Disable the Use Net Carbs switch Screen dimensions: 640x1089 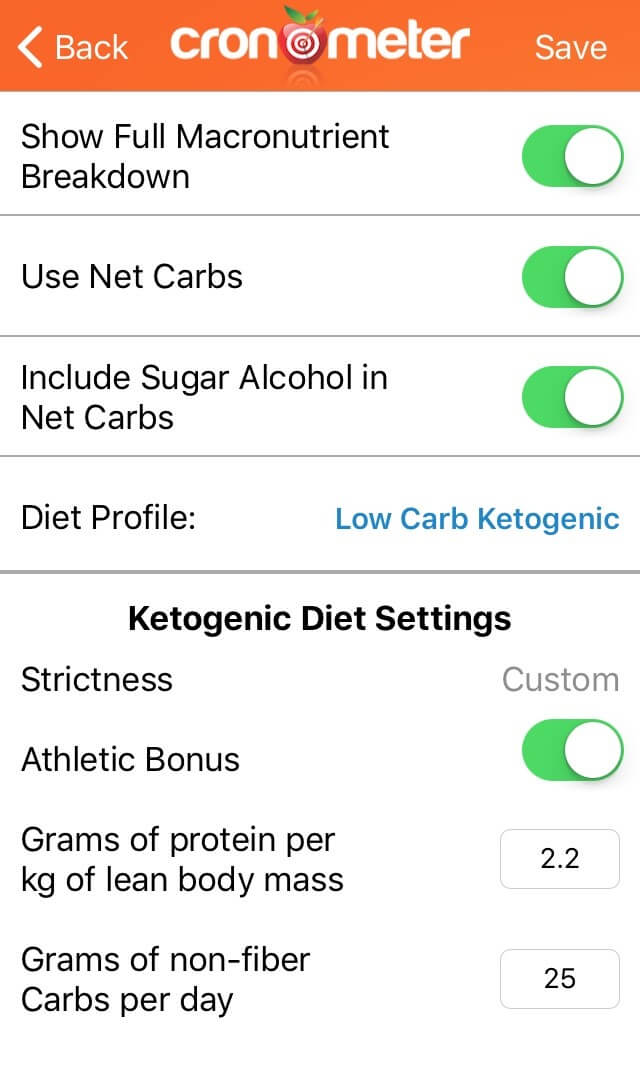pos(573,276)
